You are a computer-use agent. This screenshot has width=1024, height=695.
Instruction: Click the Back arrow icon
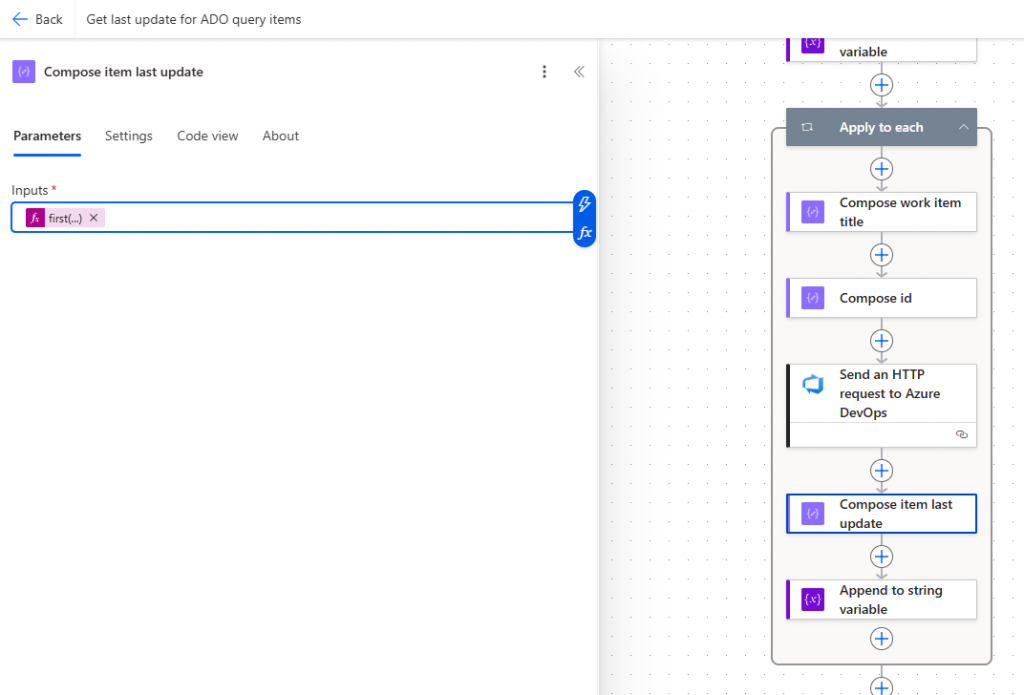coord(20,19)
